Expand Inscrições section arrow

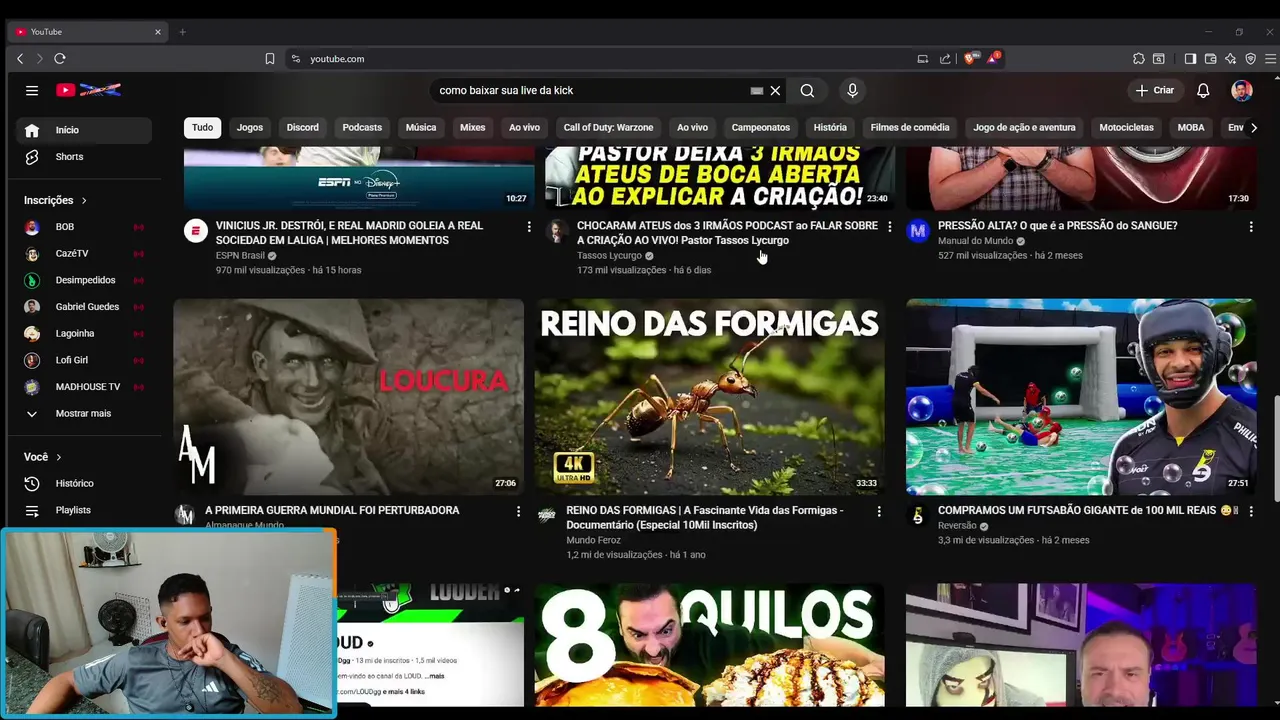click(x=84, y=200)
